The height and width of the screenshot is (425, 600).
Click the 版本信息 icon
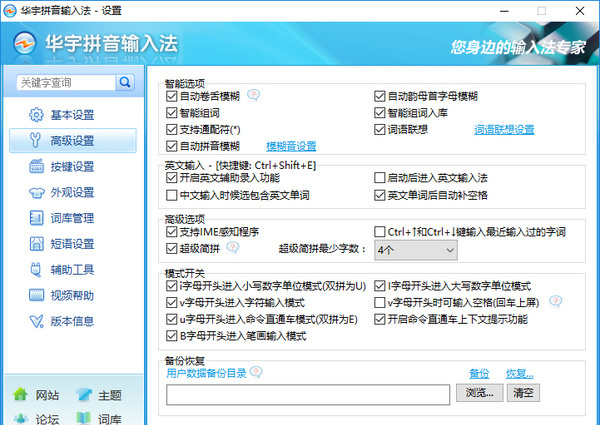pyautogui.click(x=36, y=321)
